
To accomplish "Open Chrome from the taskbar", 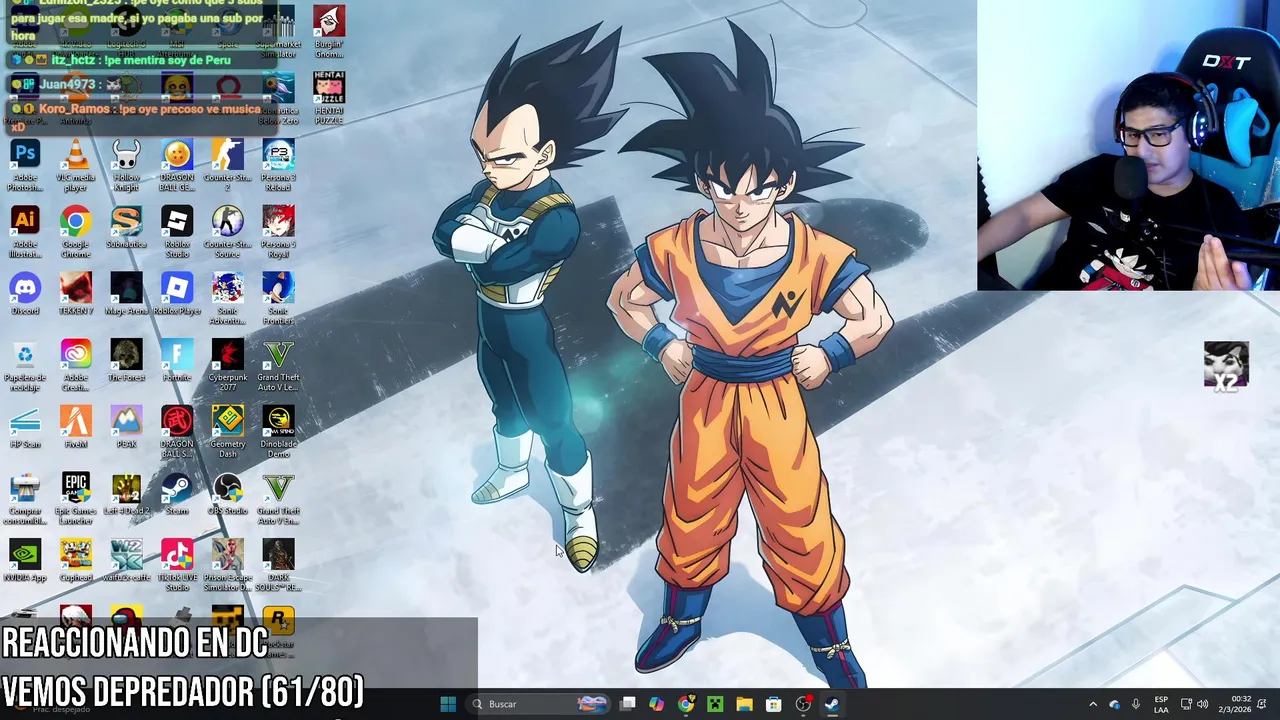I will click(685, 704).
